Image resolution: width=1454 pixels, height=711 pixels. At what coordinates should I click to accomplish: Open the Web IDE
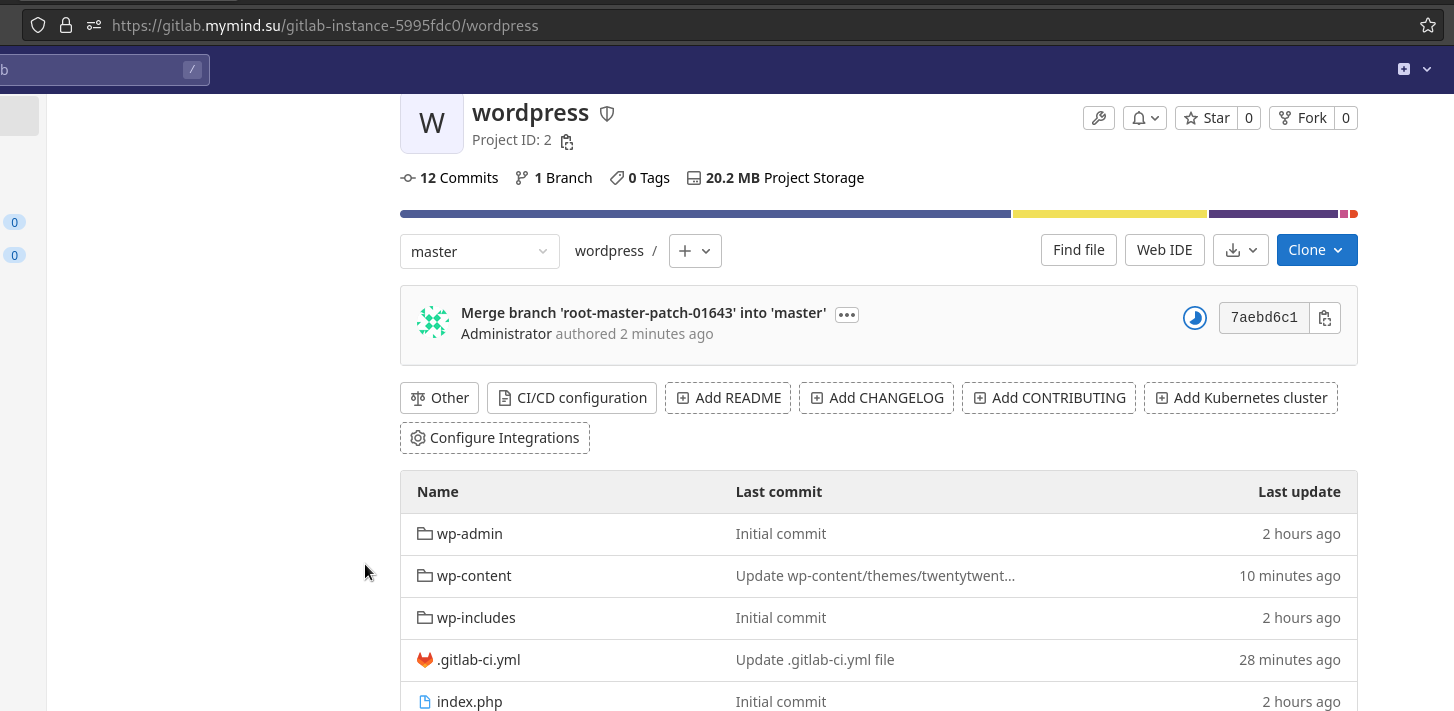pos(1165,250)
